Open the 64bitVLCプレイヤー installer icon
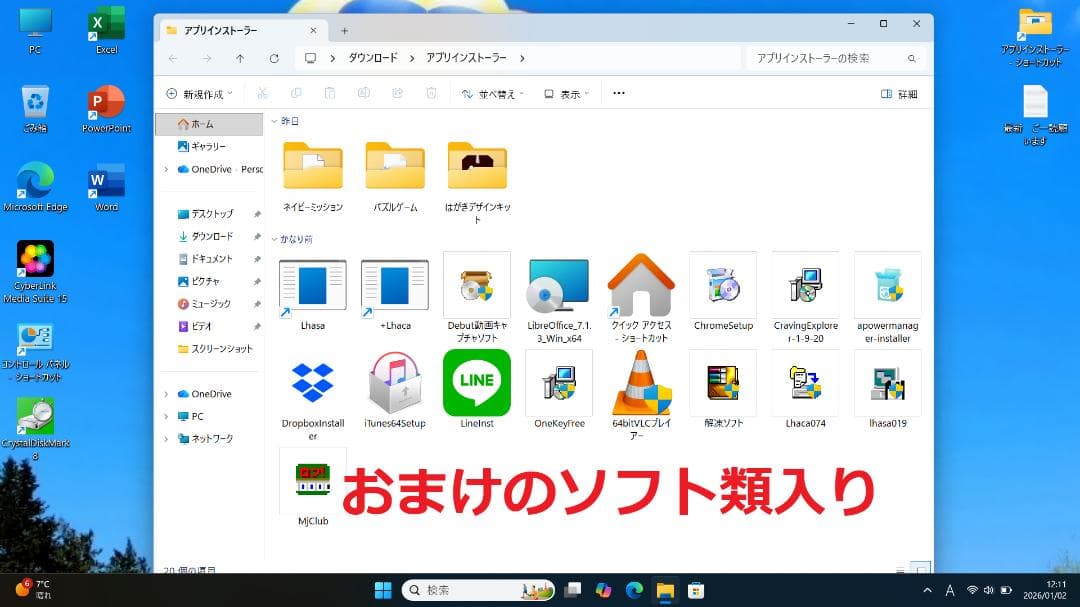 [641, 384]
